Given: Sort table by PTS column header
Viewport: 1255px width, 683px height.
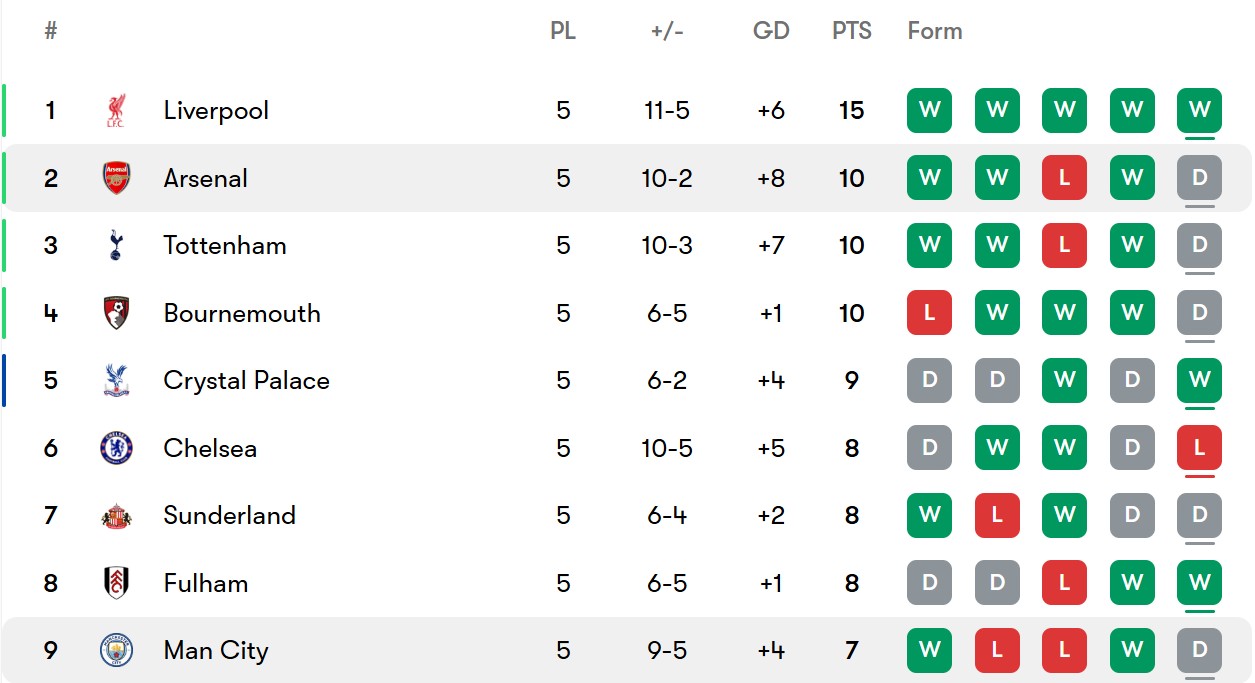Looking at the screenshot, I should click(x=851, y=31).
